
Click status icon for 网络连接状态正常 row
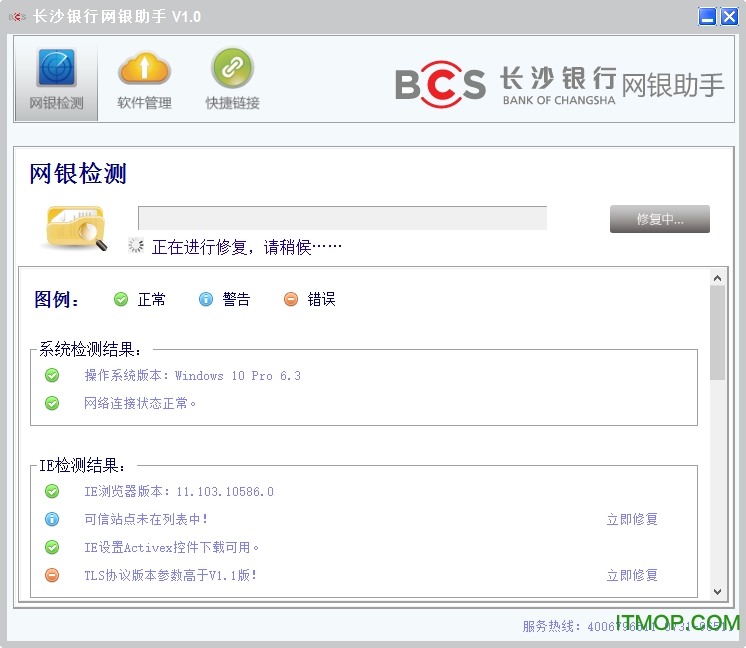[52, 403]
